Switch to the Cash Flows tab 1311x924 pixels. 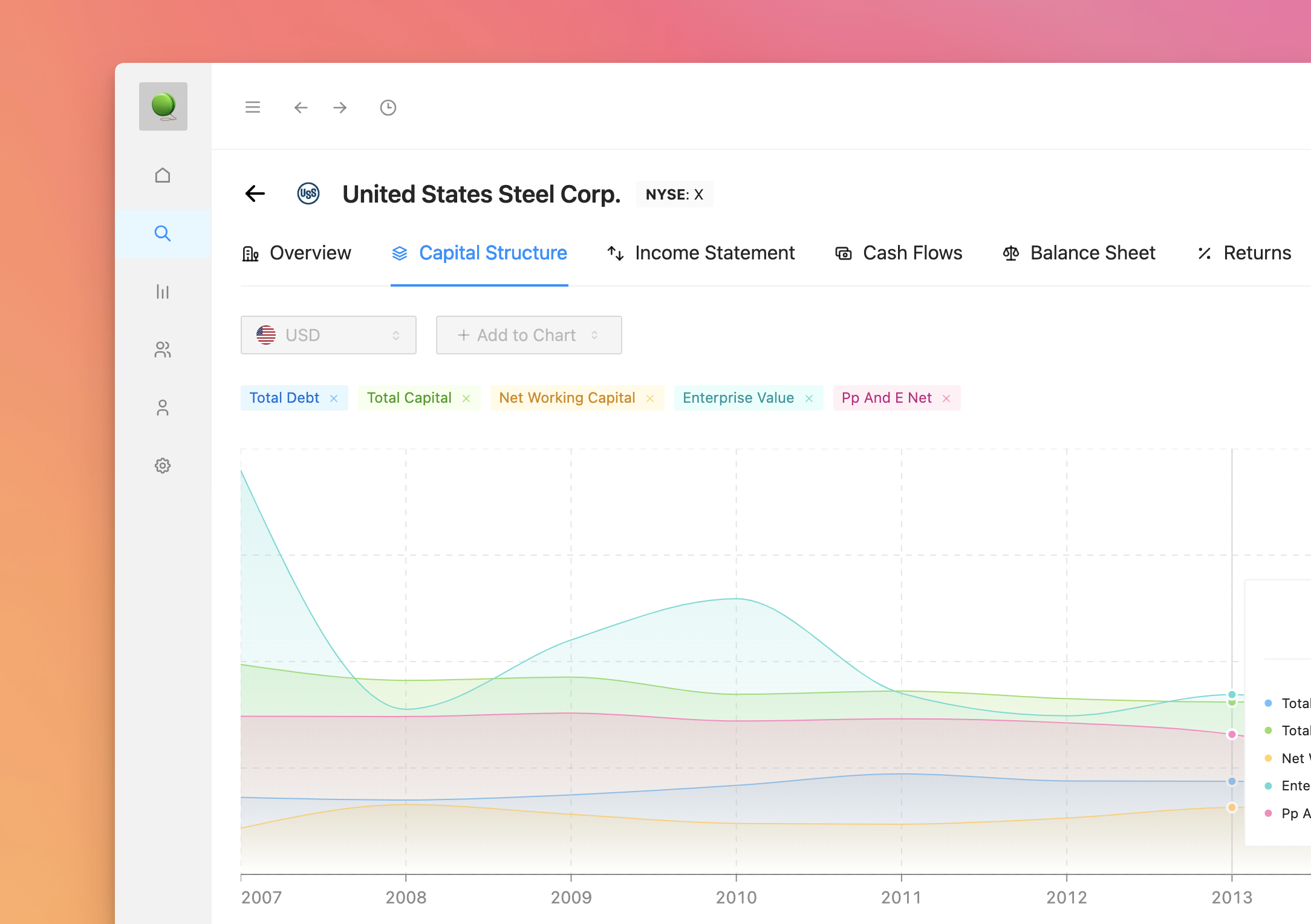tap(899, 253)
